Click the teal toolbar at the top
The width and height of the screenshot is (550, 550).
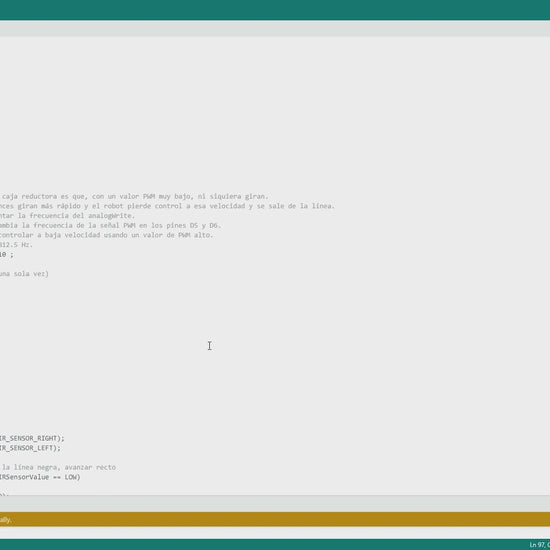(x=275, y=10)
